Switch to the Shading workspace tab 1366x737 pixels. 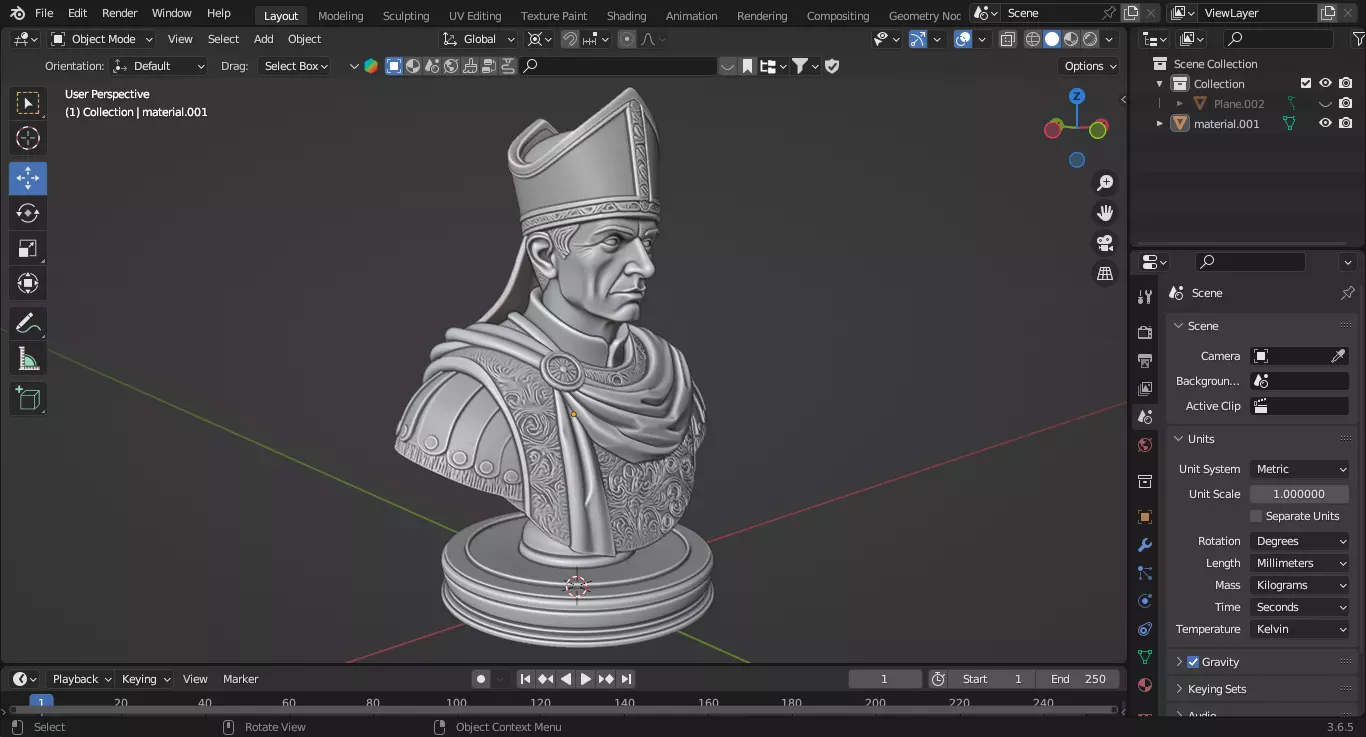(626, 15)
